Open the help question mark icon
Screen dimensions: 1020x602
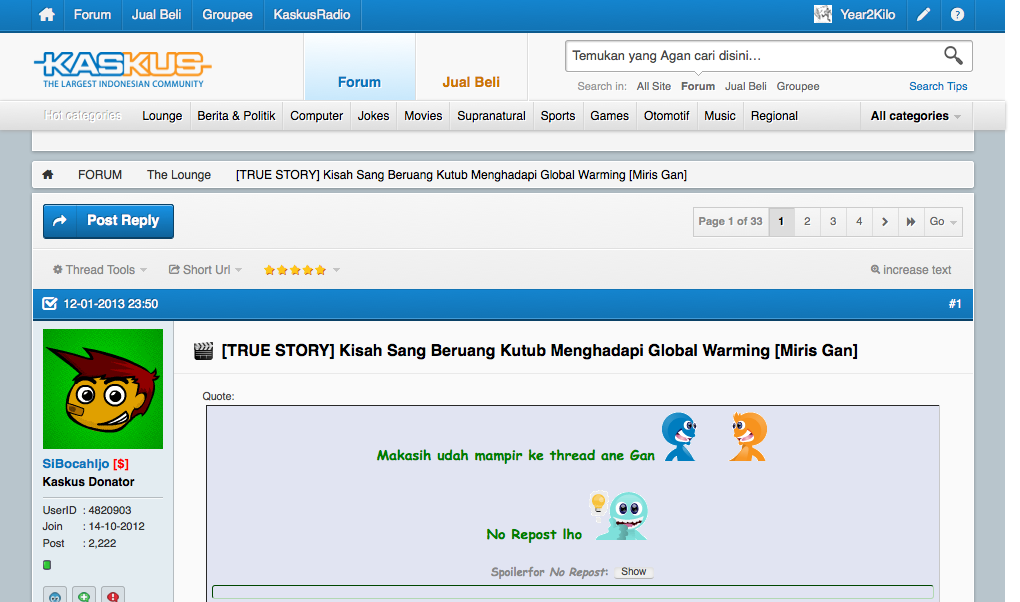click(957, 15)
